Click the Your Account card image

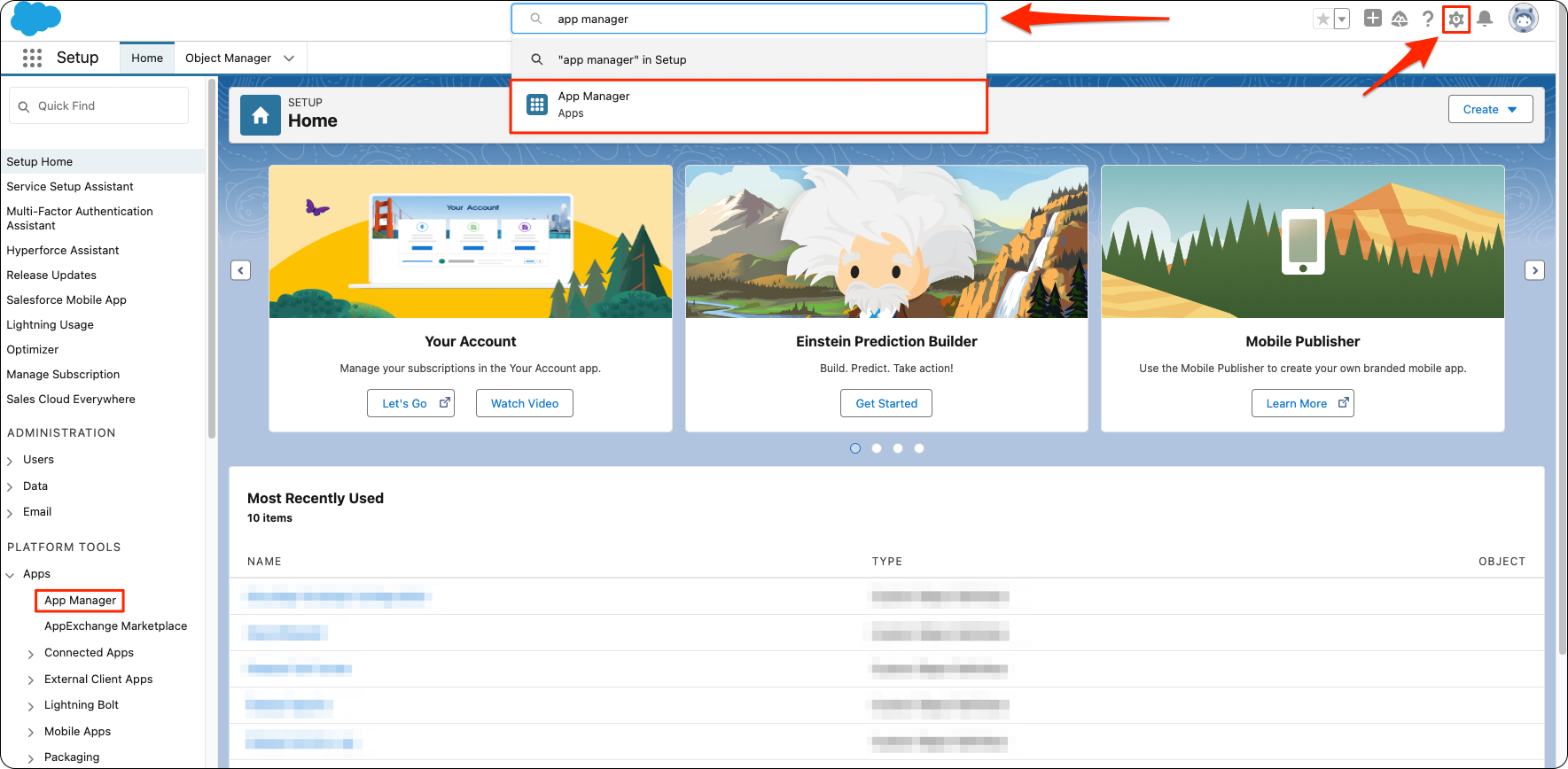471,242
